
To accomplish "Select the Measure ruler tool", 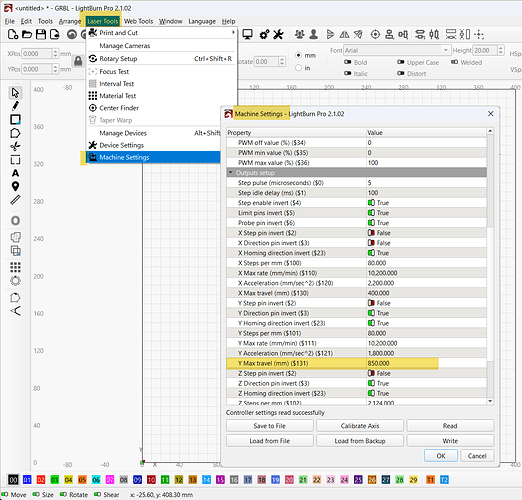I will pos(15,200).
